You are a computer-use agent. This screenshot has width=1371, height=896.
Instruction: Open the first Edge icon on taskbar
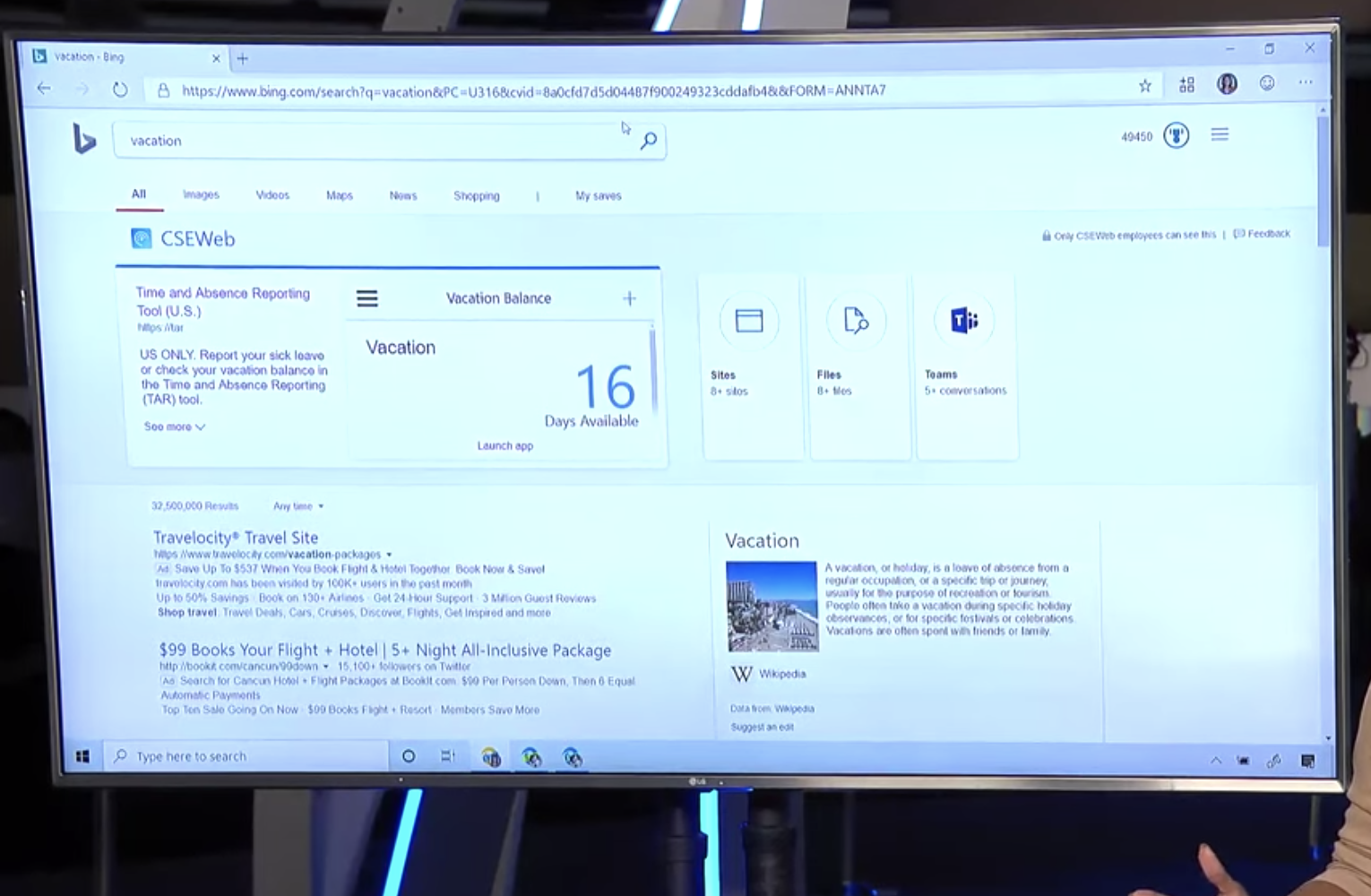coord(491,757)
